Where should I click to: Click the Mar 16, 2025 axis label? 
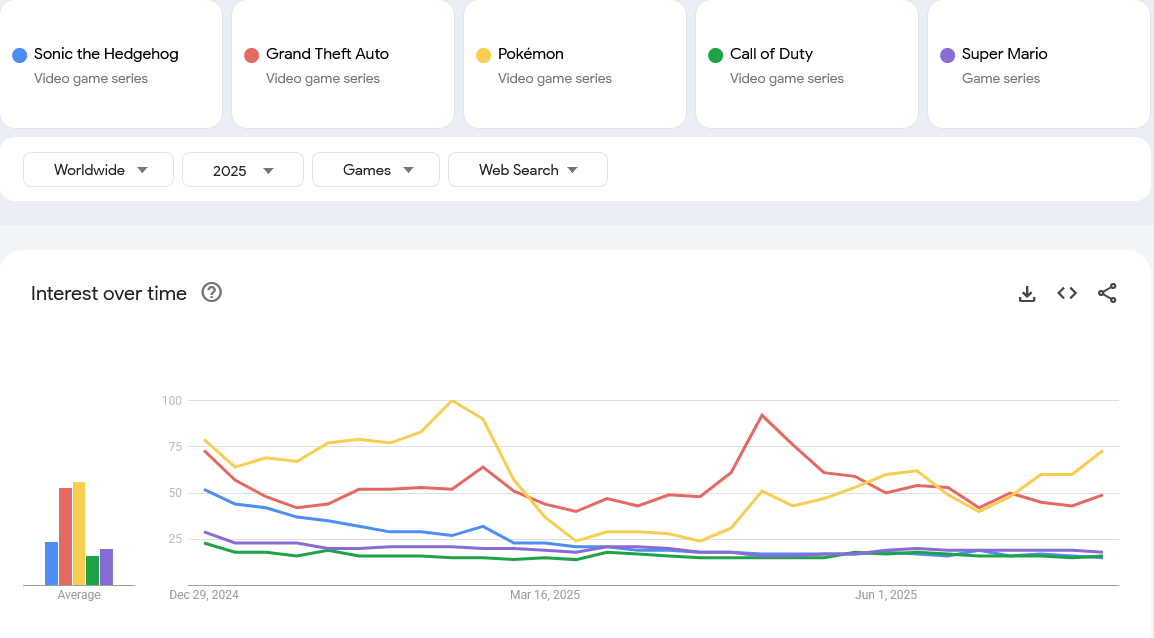[545, 595]
